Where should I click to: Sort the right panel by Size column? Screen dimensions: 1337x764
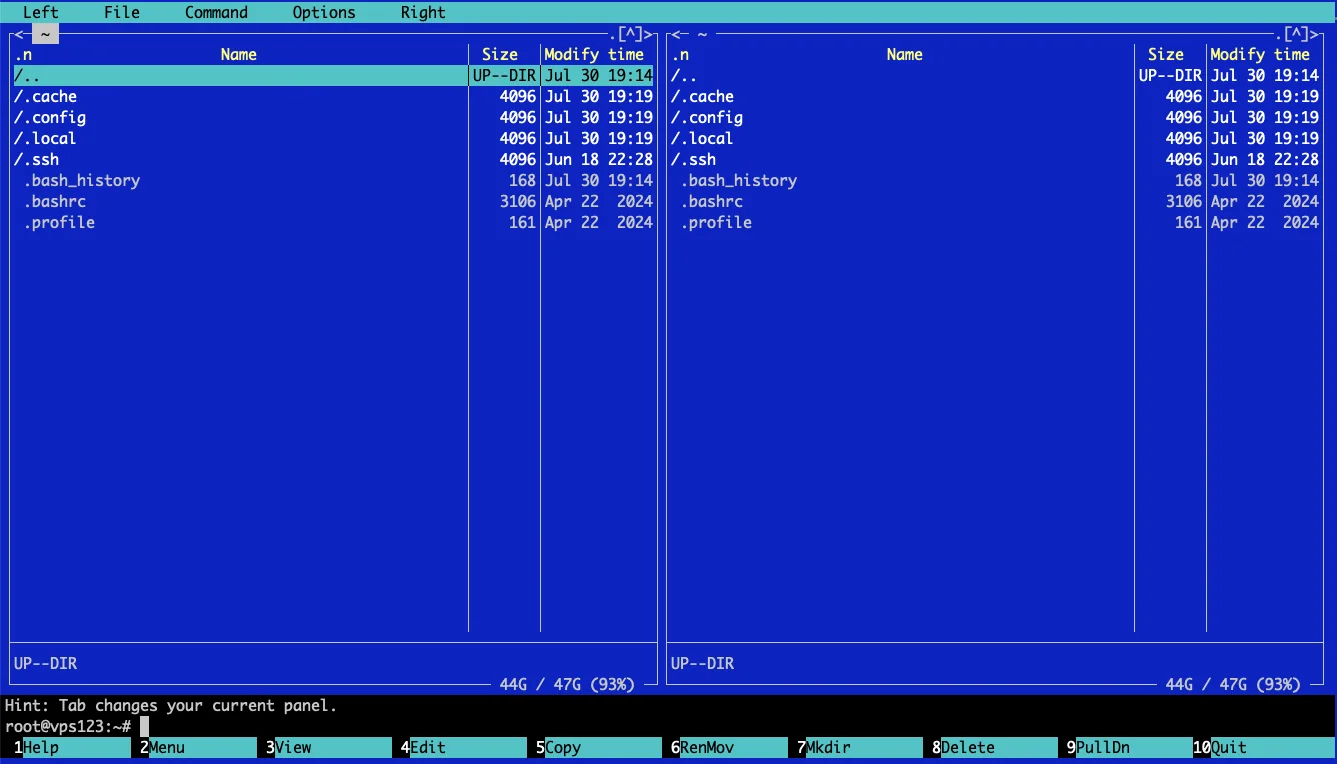pyautogui.click(x=1166, y=55)
